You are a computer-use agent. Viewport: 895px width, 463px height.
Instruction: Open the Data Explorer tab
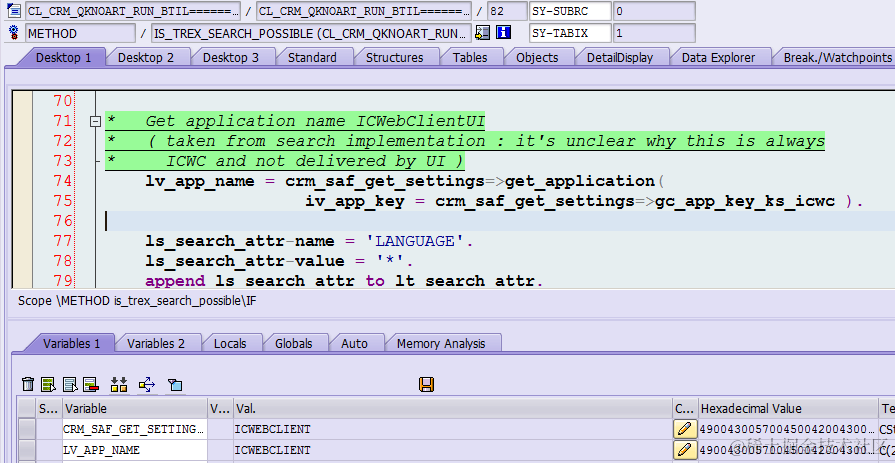(718, 58)
